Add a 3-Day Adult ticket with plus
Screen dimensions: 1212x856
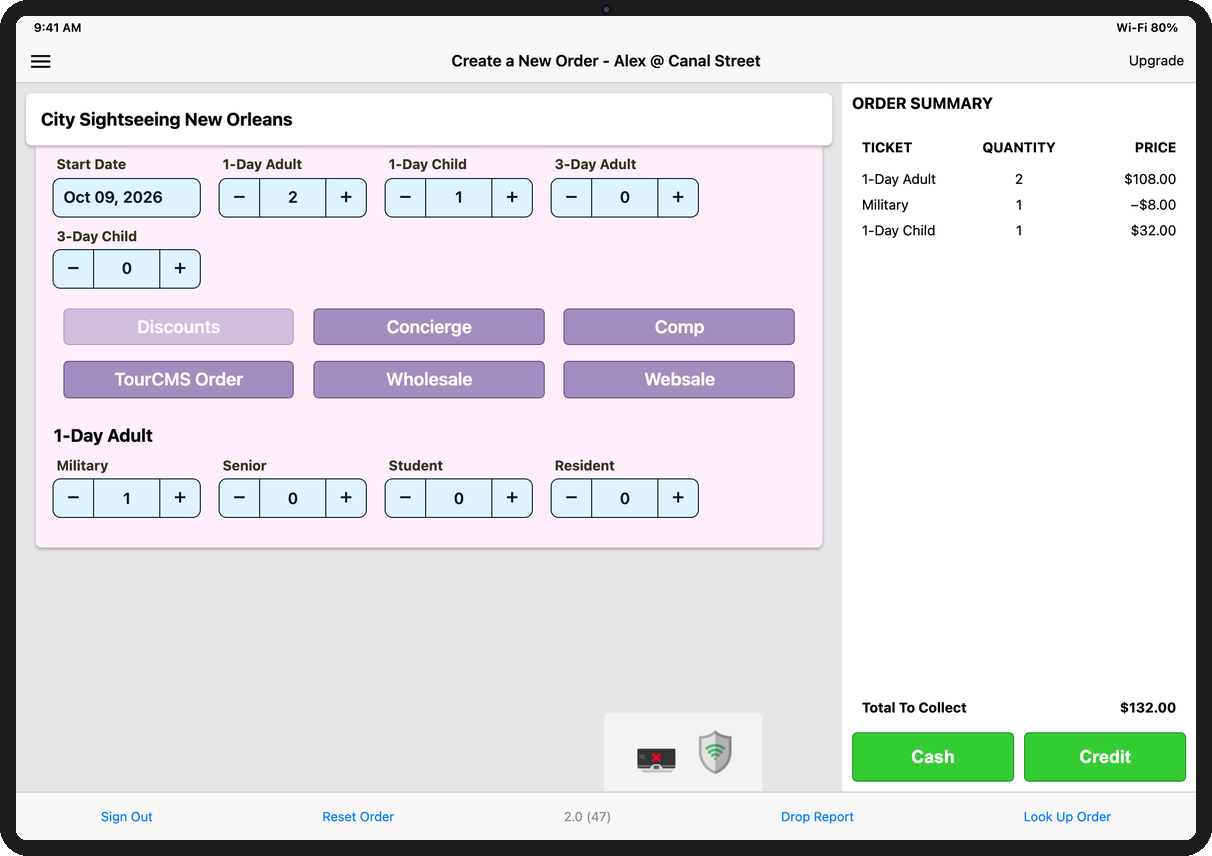point(678,198)
